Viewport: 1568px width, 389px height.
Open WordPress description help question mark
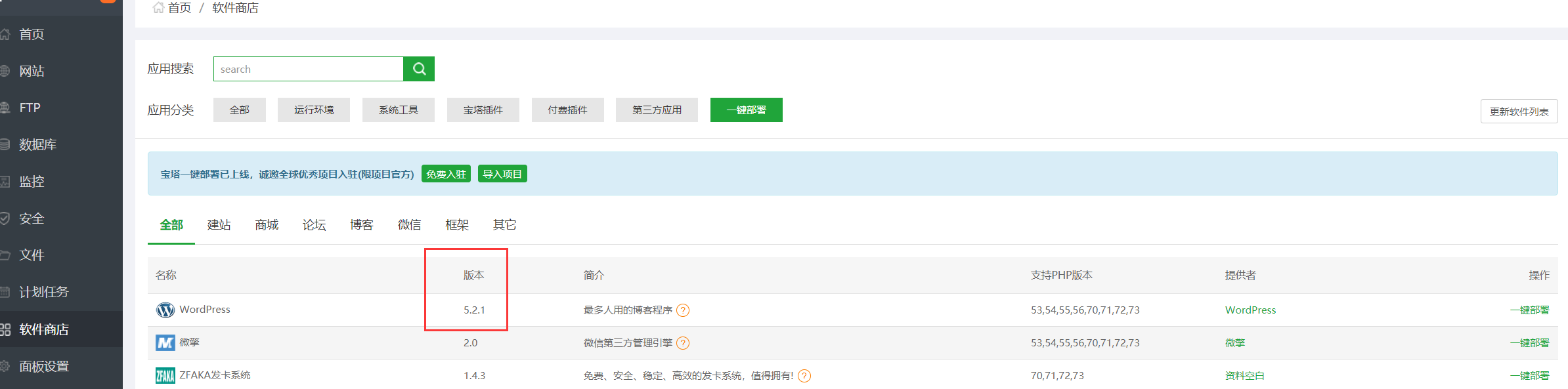(x=683, y=310)
